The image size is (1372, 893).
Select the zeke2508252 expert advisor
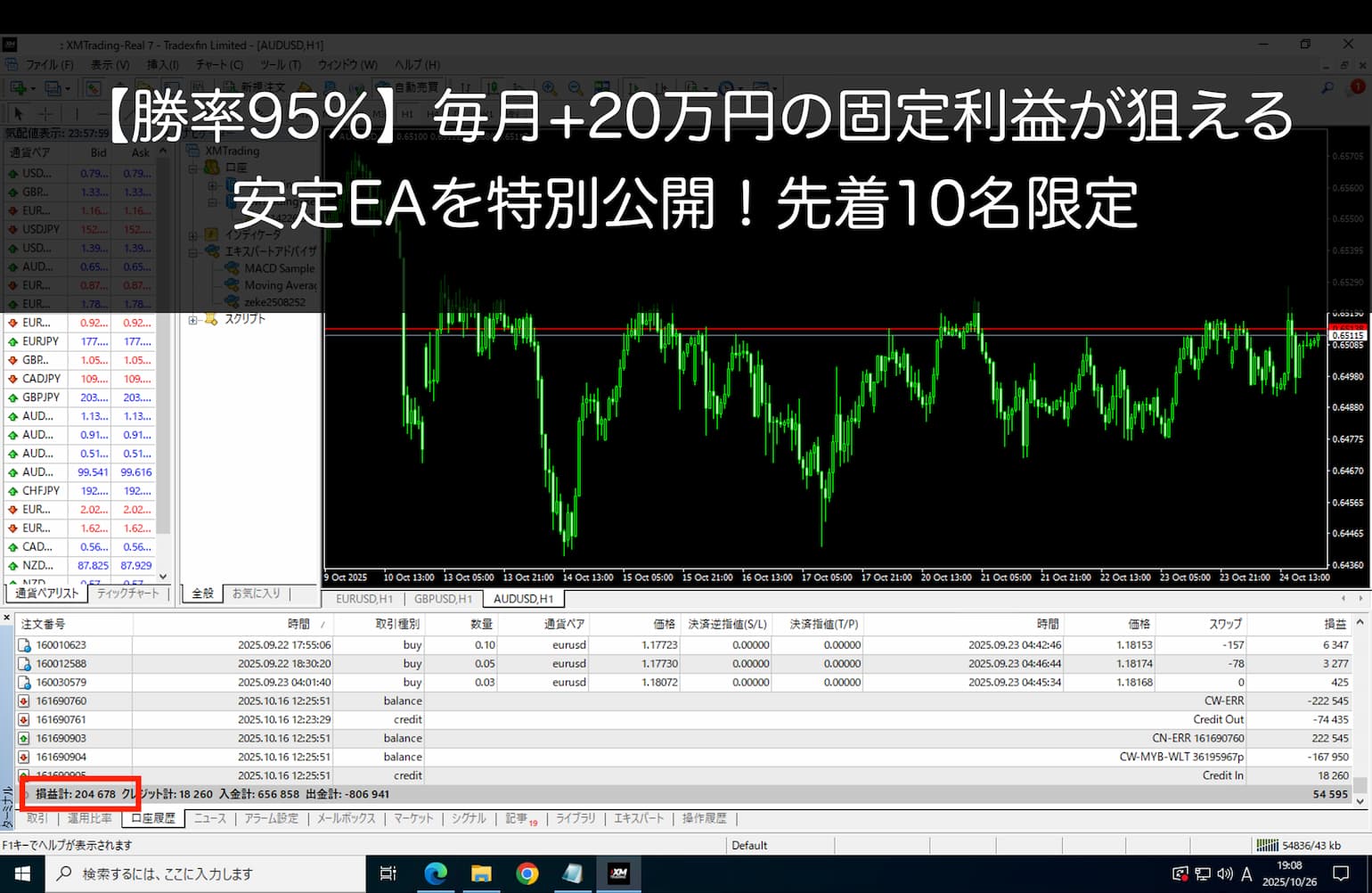coord(274,302)
